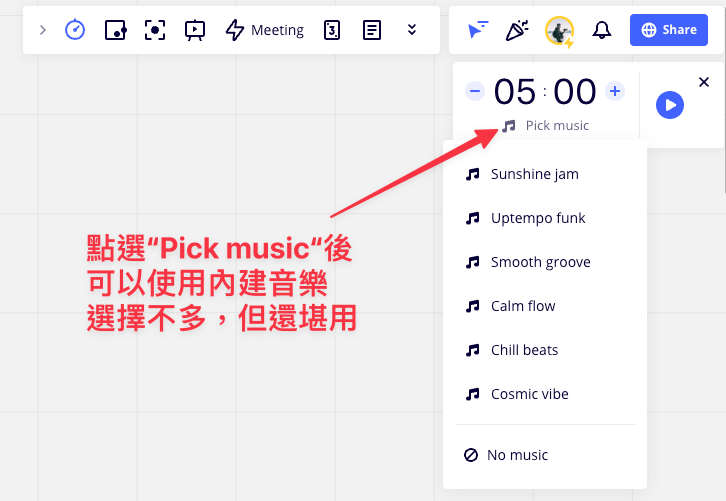Open the voting number 3 icon
This screenshot has height=501, width=726.
click(x=332, y=30)
